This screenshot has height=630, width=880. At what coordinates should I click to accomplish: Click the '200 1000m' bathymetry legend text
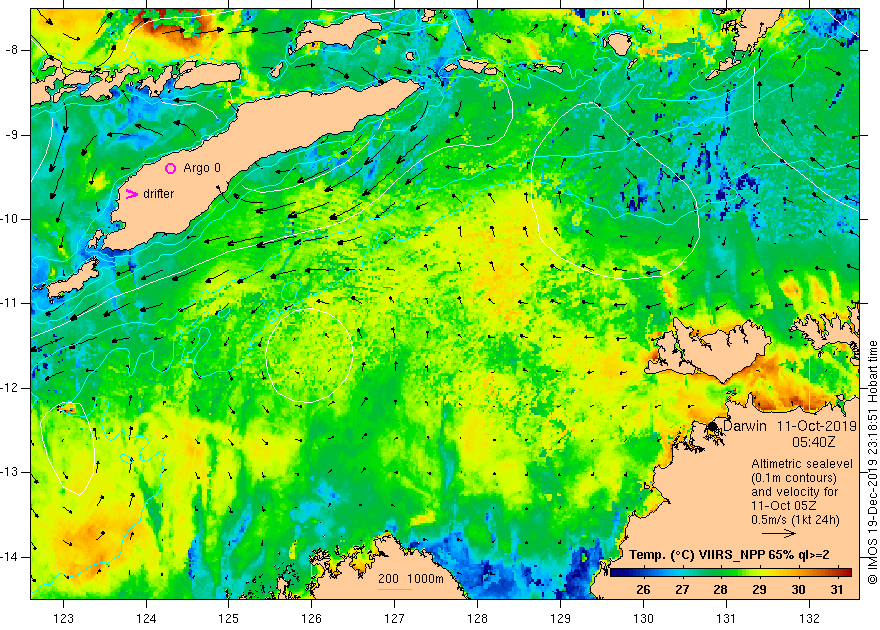pos(411,579)
